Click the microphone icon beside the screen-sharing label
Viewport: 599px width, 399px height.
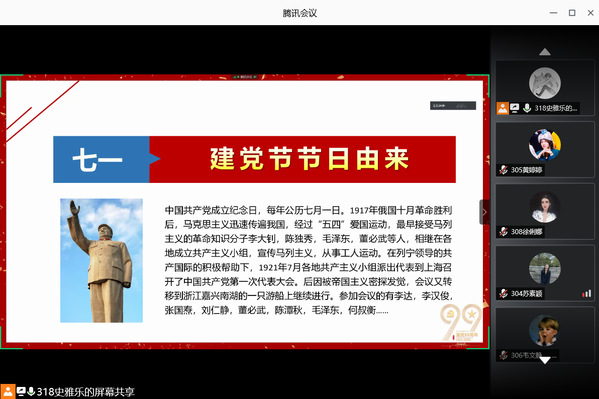pos(31,391)
